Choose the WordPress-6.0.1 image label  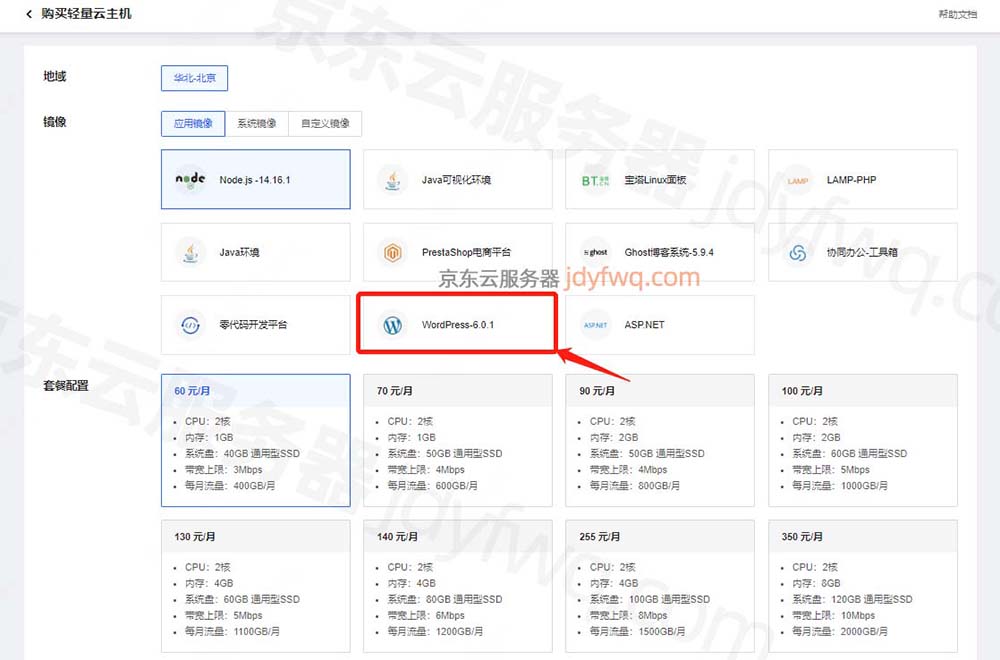coord(458,325)
